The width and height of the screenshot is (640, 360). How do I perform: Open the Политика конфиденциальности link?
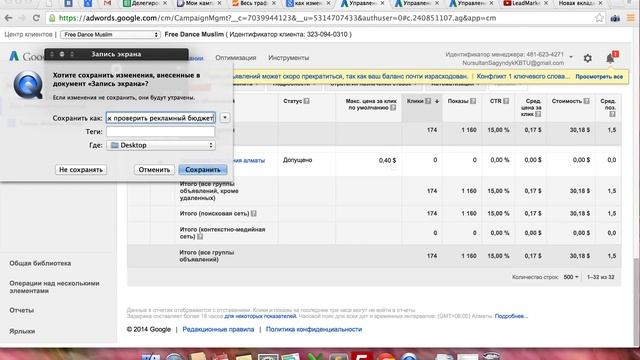tap(313, 329)
